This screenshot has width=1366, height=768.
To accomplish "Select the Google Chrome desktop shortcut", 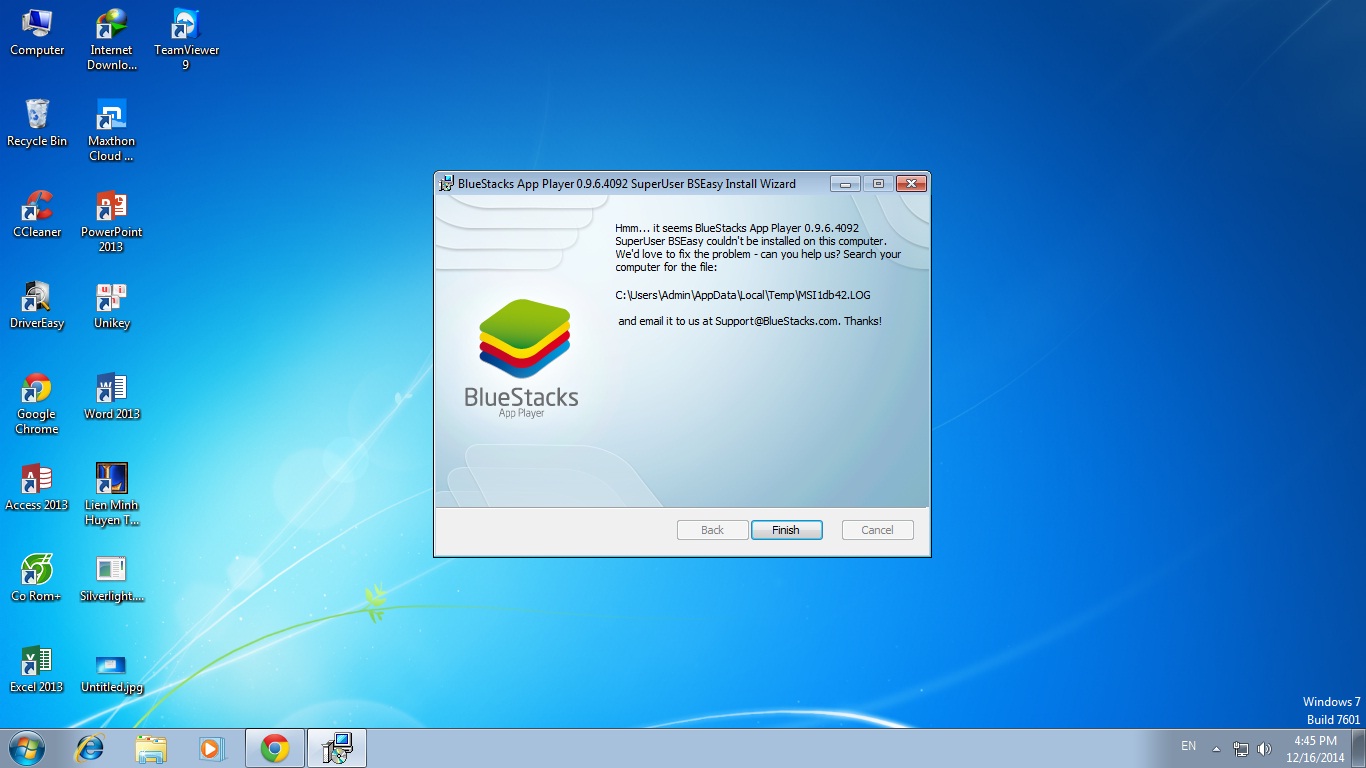I will click(37, 404).
